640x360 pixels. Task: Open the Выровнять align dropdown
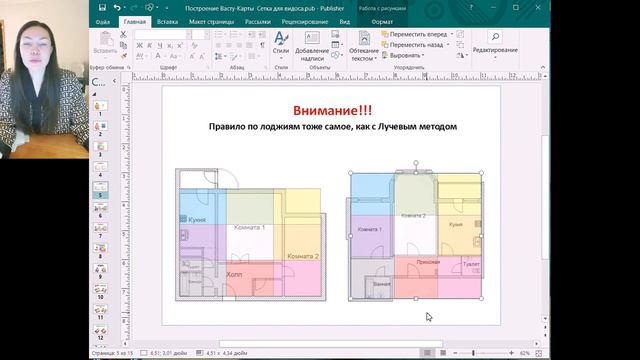click(402, 55)
